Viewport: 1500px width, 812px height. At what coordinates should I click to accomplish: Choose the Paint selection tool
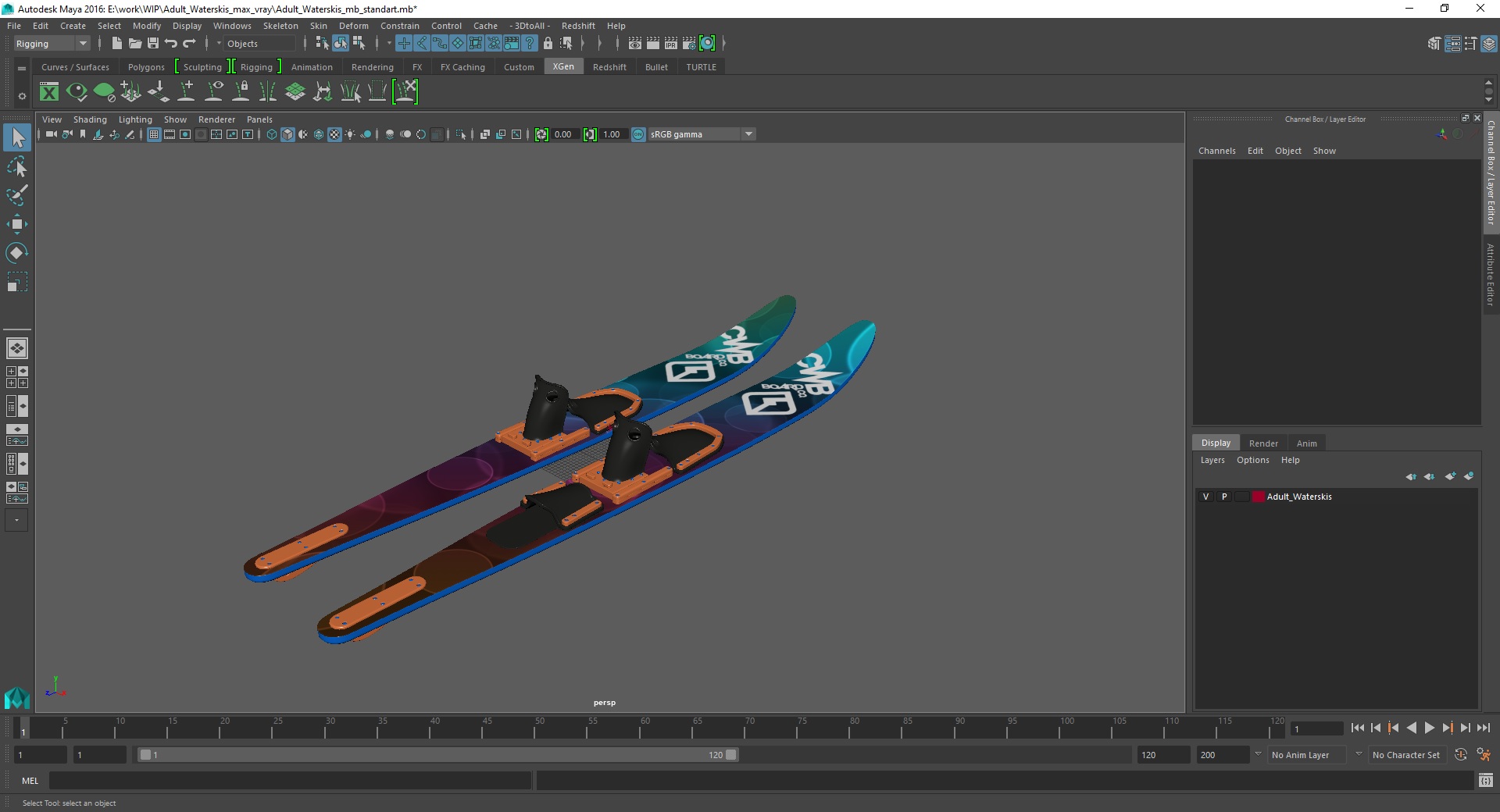[17, 195]
